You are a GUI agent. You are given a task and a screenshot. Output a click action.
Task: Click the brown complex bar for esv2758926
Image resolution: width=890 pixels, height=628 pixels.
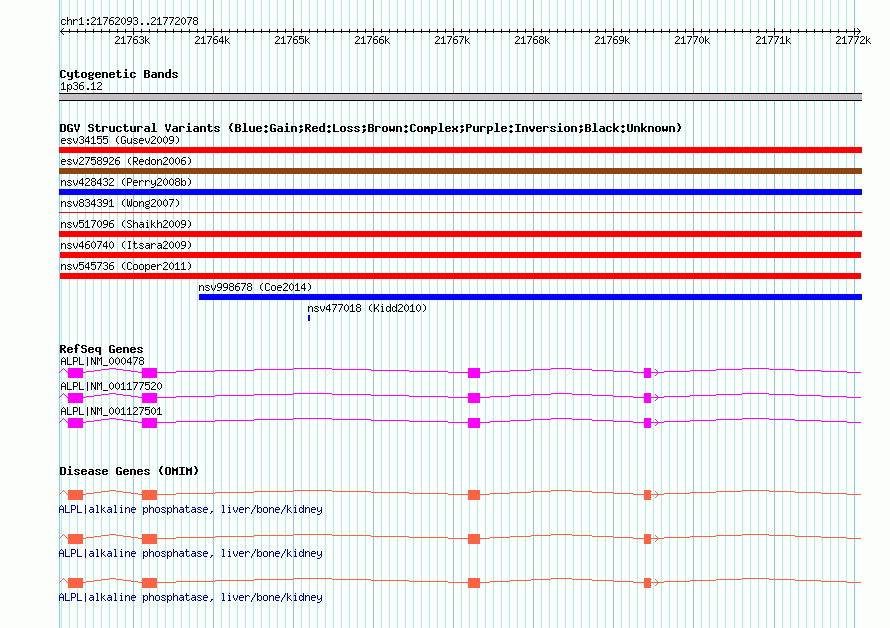[x=460, y=171]
